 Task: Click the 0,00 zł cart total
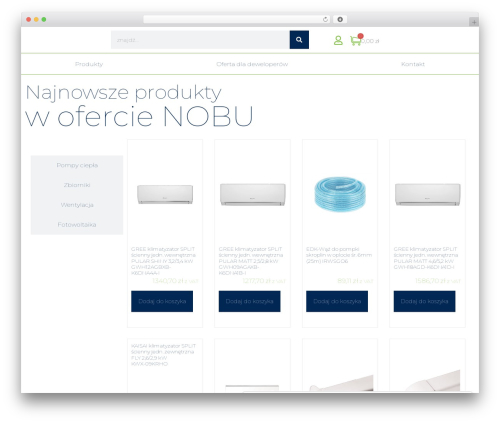(x=371, y=41)
